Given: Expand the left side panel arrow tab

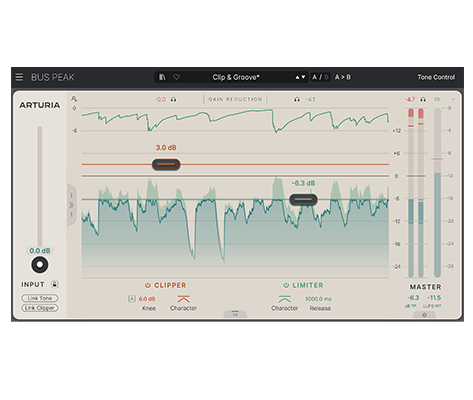Looking at the screenshot, I should click(71, 205).
